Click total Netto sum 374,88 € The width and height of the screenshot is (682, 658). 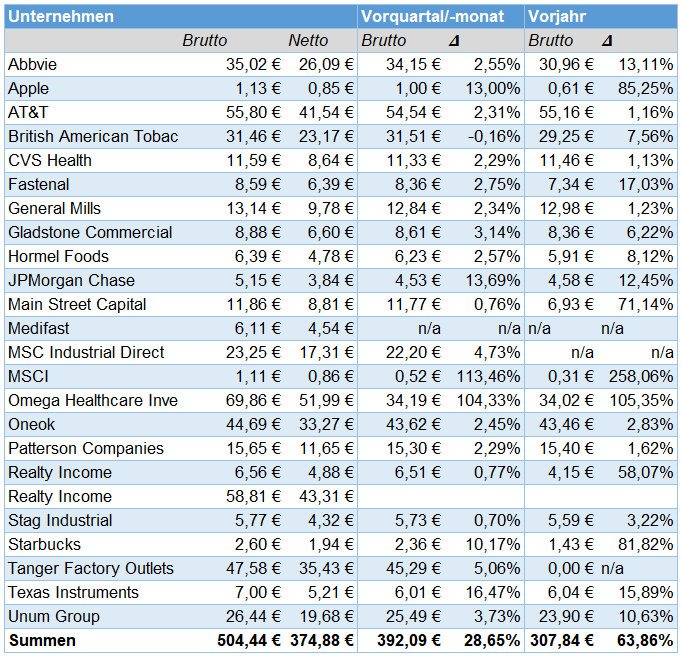tap(322, 640)
